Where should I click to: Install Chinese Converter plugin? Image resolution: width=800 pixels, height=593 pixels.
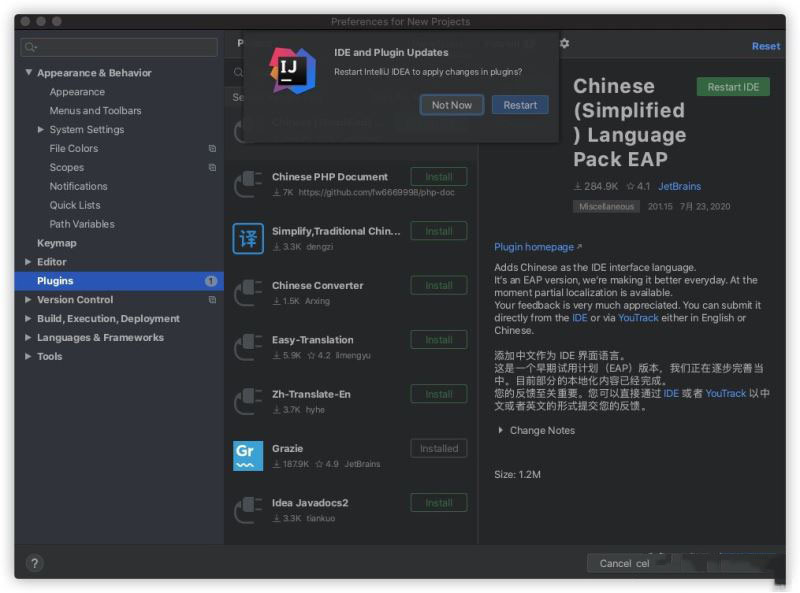click(x=439, y=285)
